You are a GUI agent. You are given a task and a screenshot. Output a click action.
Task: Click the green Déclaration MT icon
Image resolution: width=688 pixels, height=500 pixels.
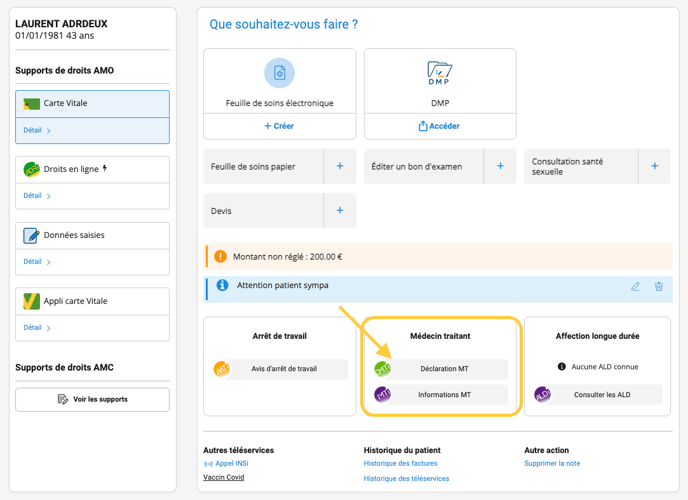tap(383, 369)
